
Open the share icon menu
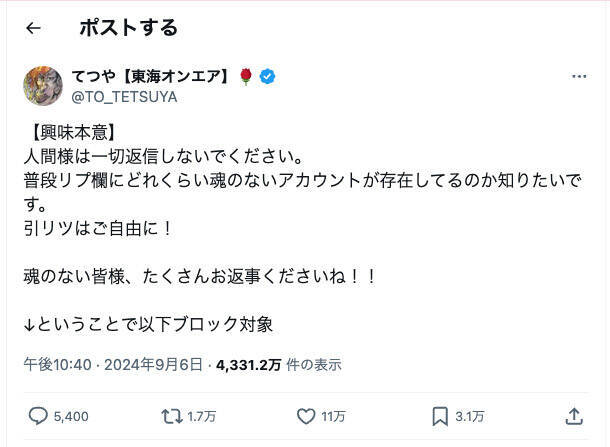point(574,415)
